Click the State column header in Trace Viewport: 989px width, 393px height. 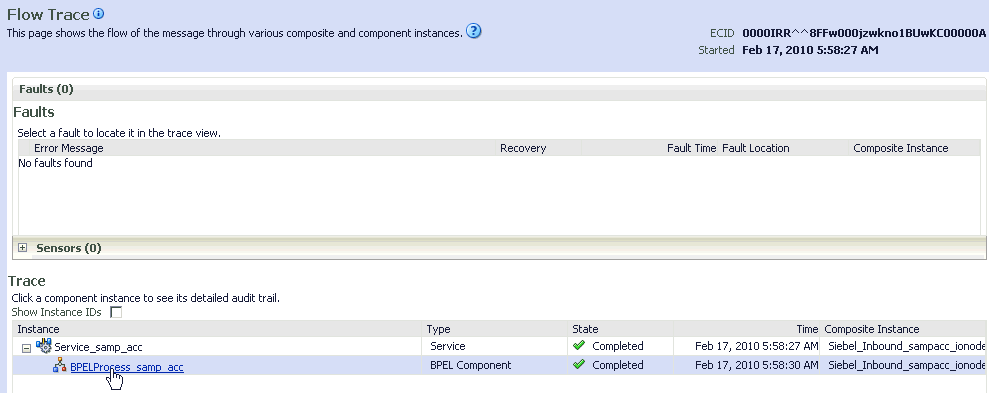tap(585, 329)
